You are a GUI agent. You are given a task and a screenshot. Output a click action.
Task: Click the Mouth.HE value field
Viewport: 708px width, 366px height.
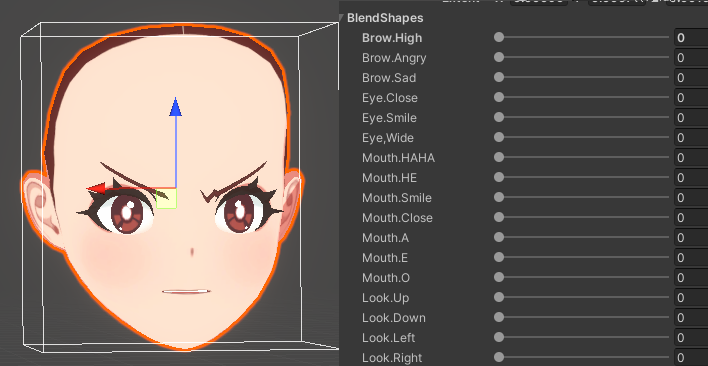tap(691, 177)
